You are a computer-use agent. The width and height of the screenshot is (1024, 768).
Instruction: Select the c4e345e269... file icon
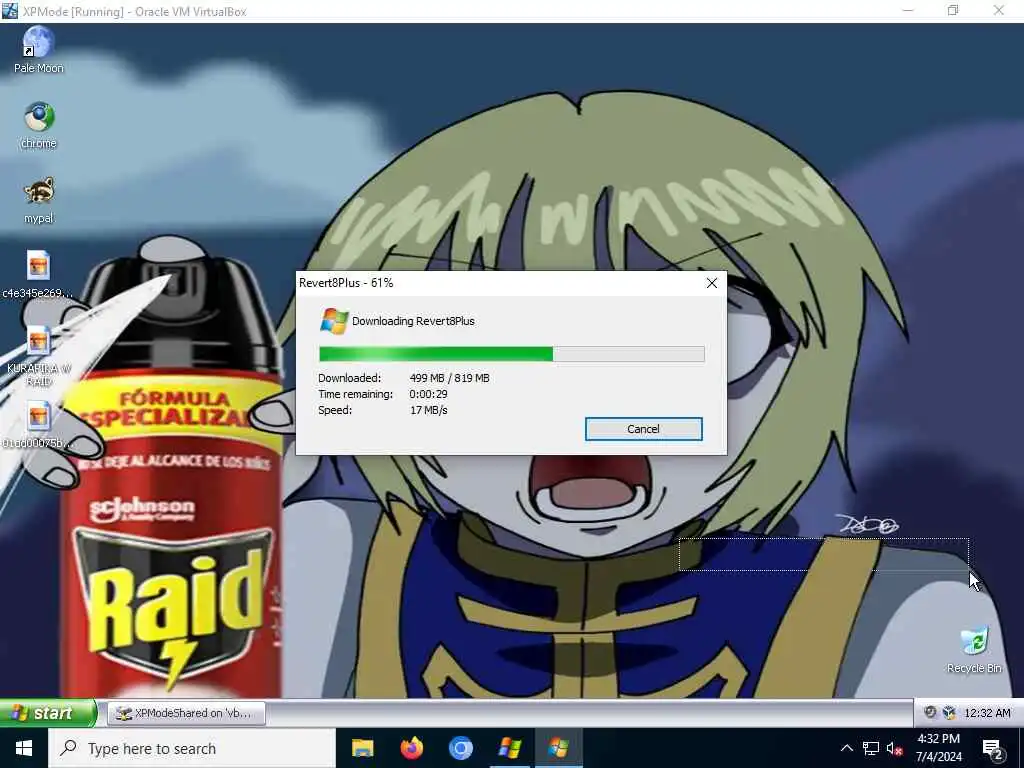click(x=38, y=275)
